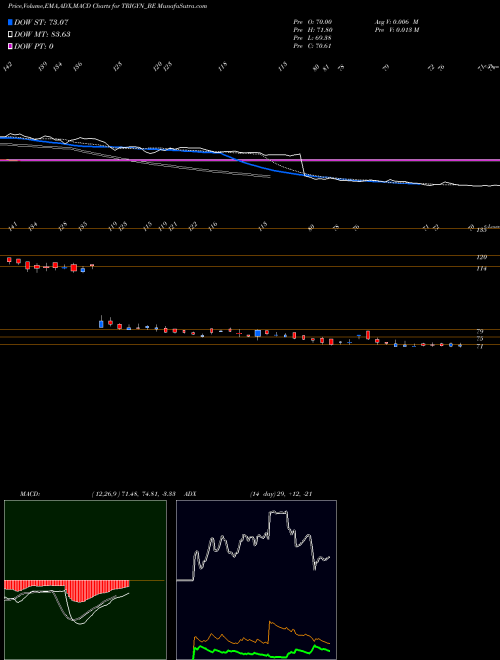Image resolution: width=500 pixels, height=660 pixels.
Task: Click the 'Pre O: 70.00' open value
Action: [x=312, y=22]
